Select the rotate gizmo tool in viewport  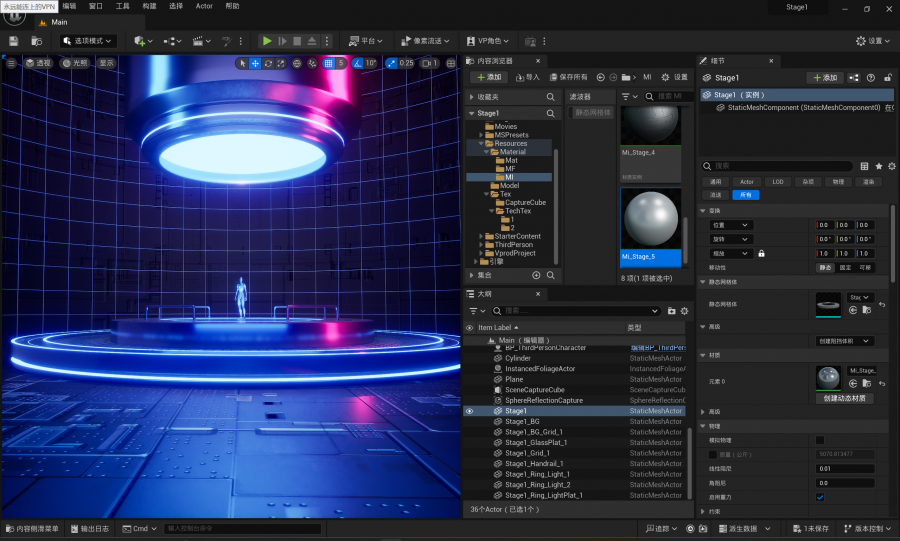[268, 63]
